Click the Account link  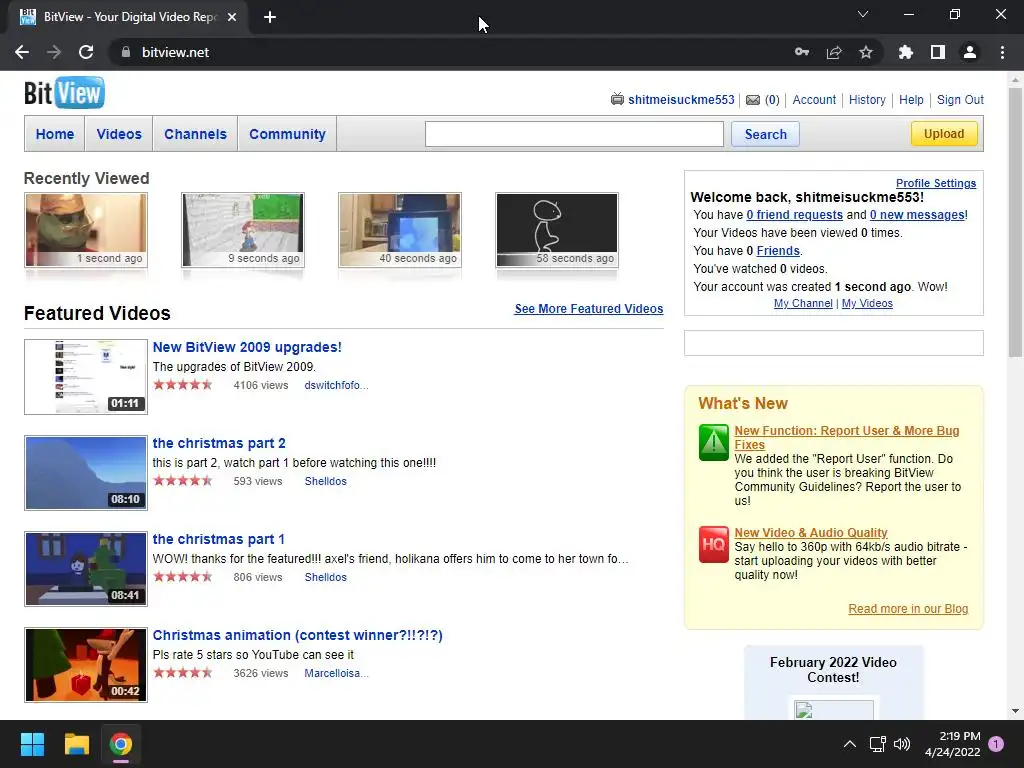(814, 100)
